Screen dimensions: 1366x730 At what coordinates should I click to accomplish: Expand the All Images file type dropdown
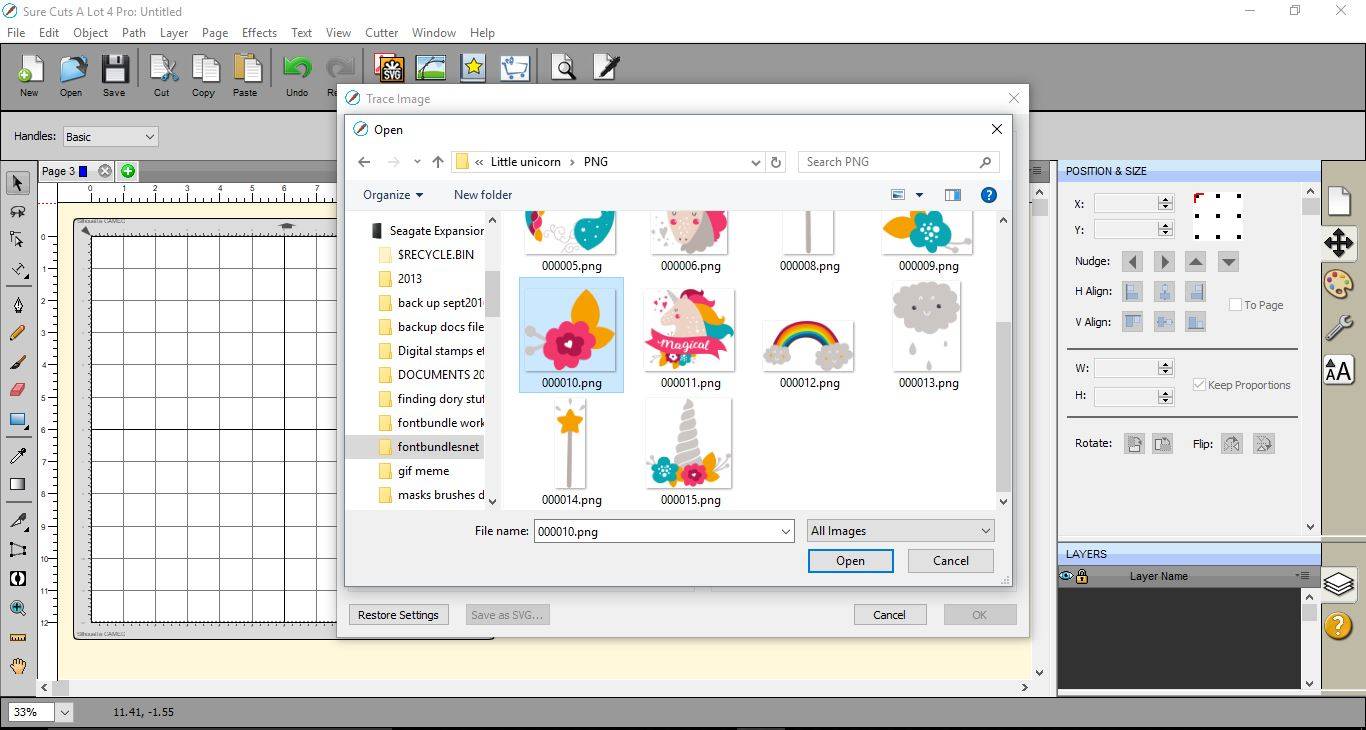click(901, 531)
